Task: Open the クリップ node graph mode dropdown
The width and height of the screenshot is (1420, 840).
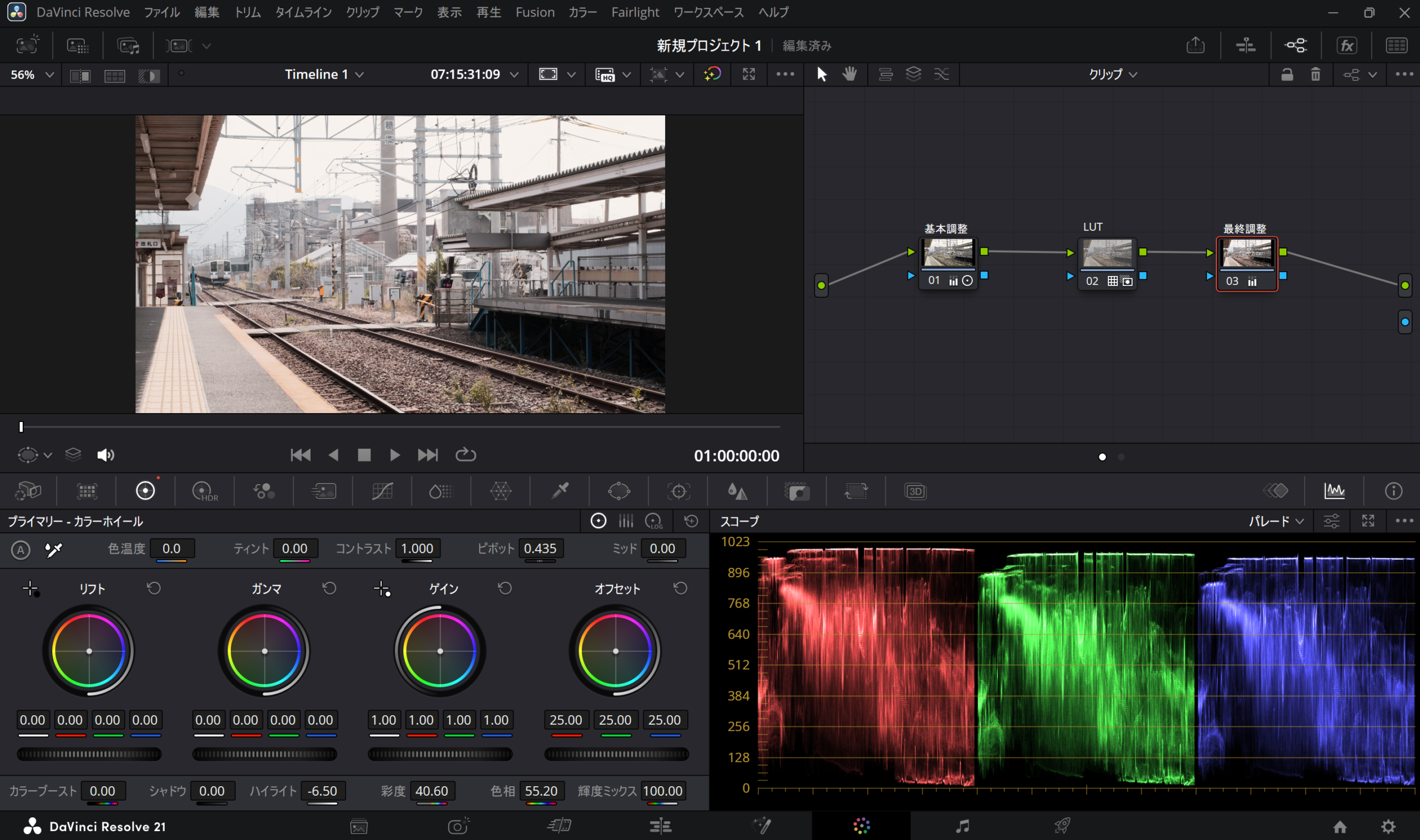Action: click(1113, 74)
